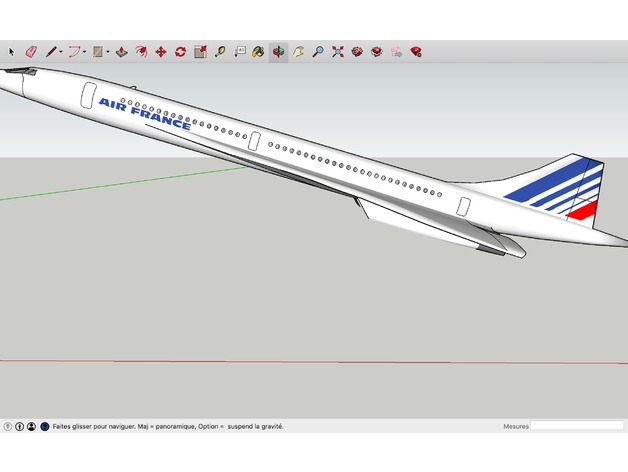Select the Rectangle shape tool
Image resolution: width=628 pixels, height=472 pixels.
tap(98, 52)
